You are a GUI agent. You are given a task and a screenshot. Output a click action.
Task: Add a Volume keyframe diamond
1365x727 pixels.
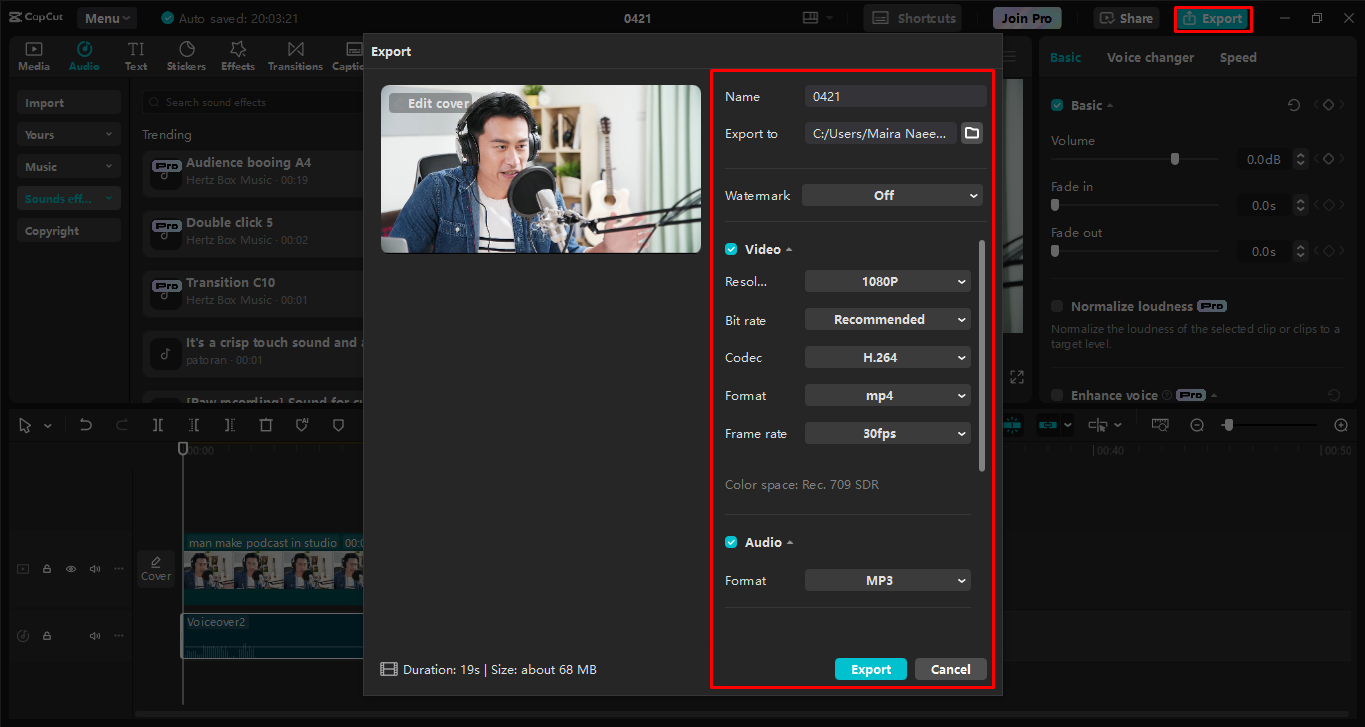point(1328,159)
